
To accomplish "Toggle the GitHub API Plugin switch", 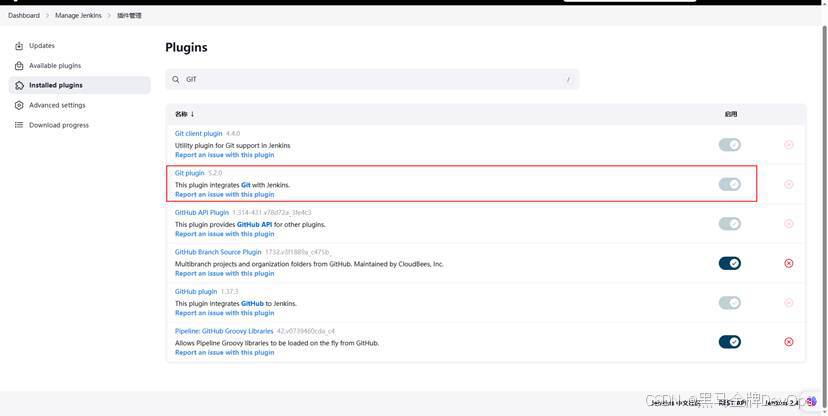I will pos(730,224).
